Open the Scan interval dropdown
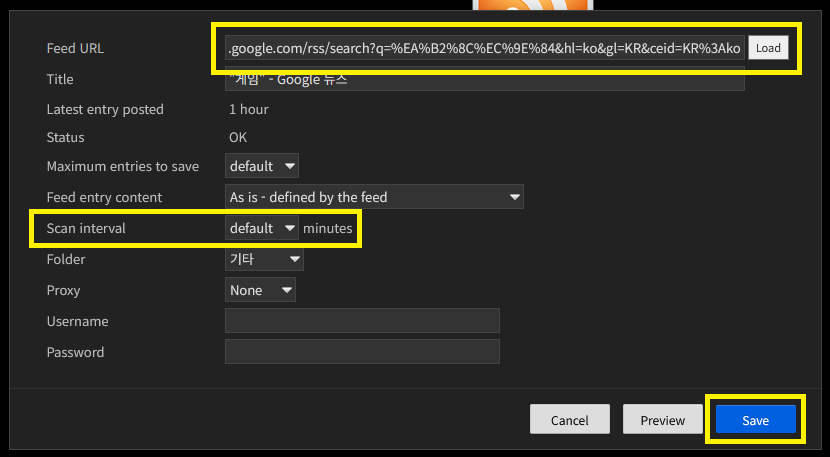830x457 pixels. click(262, 228)
